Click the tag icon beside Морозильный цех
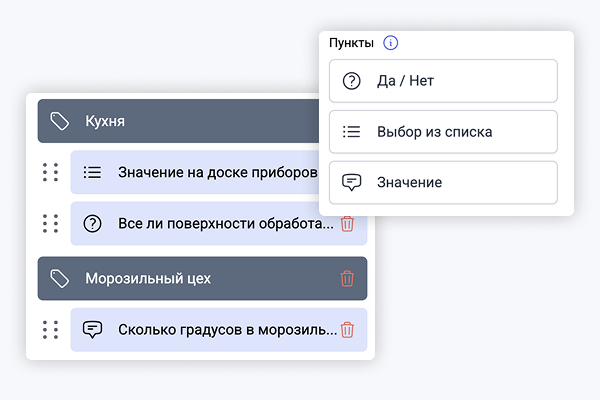The height and width of the screenshot is (400, 600). [x=59, y=278]
